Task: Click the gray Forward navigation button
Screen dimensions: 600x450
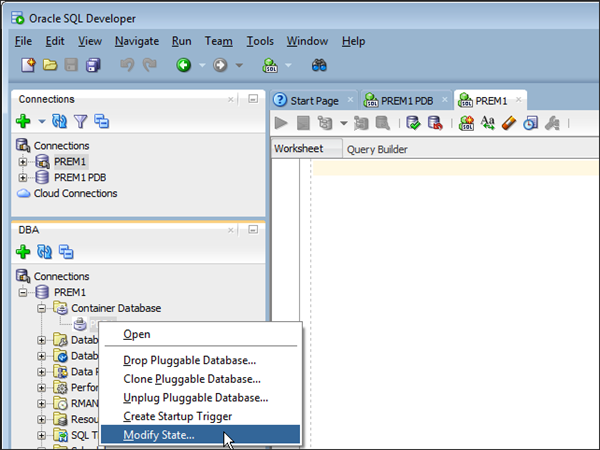Action: [220, 65]
